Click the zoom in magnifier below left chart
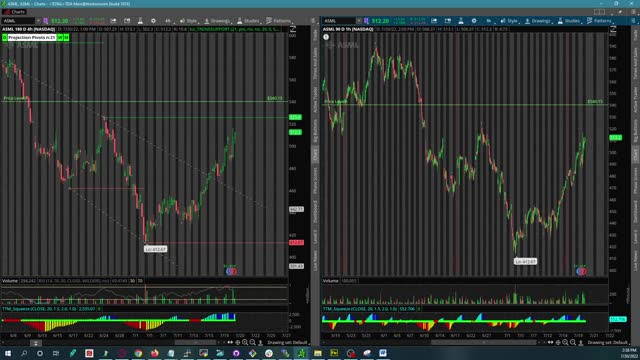This screenshot has height=360, width=640. coord(245,342)
